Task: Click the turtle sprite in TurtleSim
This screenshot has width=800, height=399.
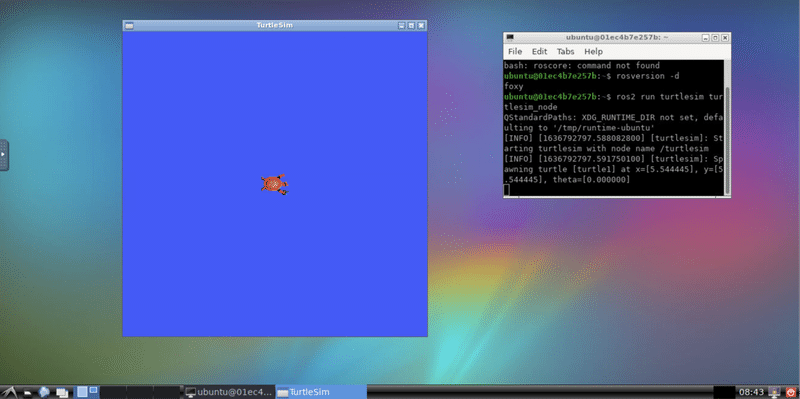Action: pyautogui.click(x=274, y=184)
